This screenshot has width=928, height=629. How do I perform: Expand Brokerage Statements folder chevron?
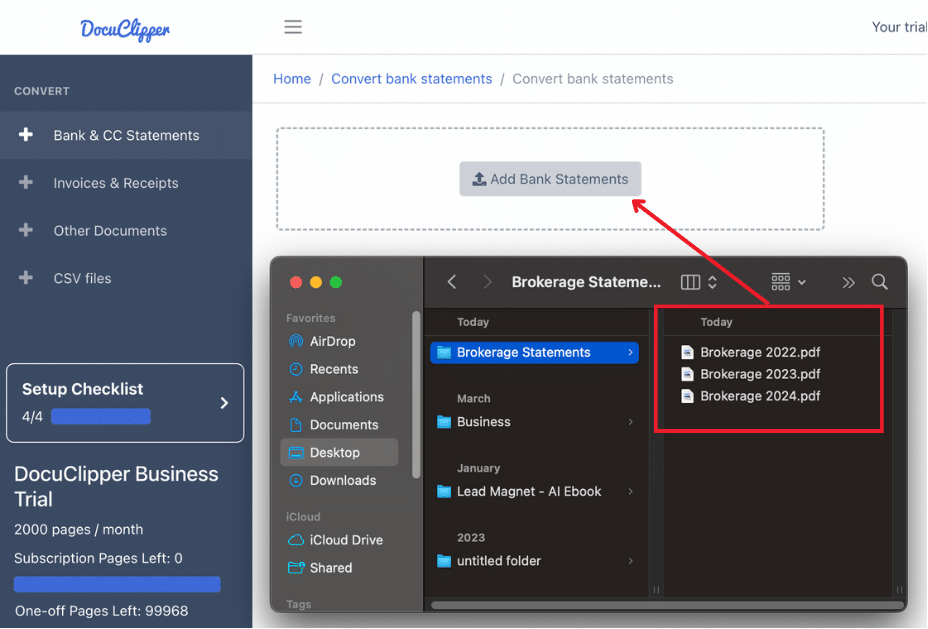tap(630, 353)
